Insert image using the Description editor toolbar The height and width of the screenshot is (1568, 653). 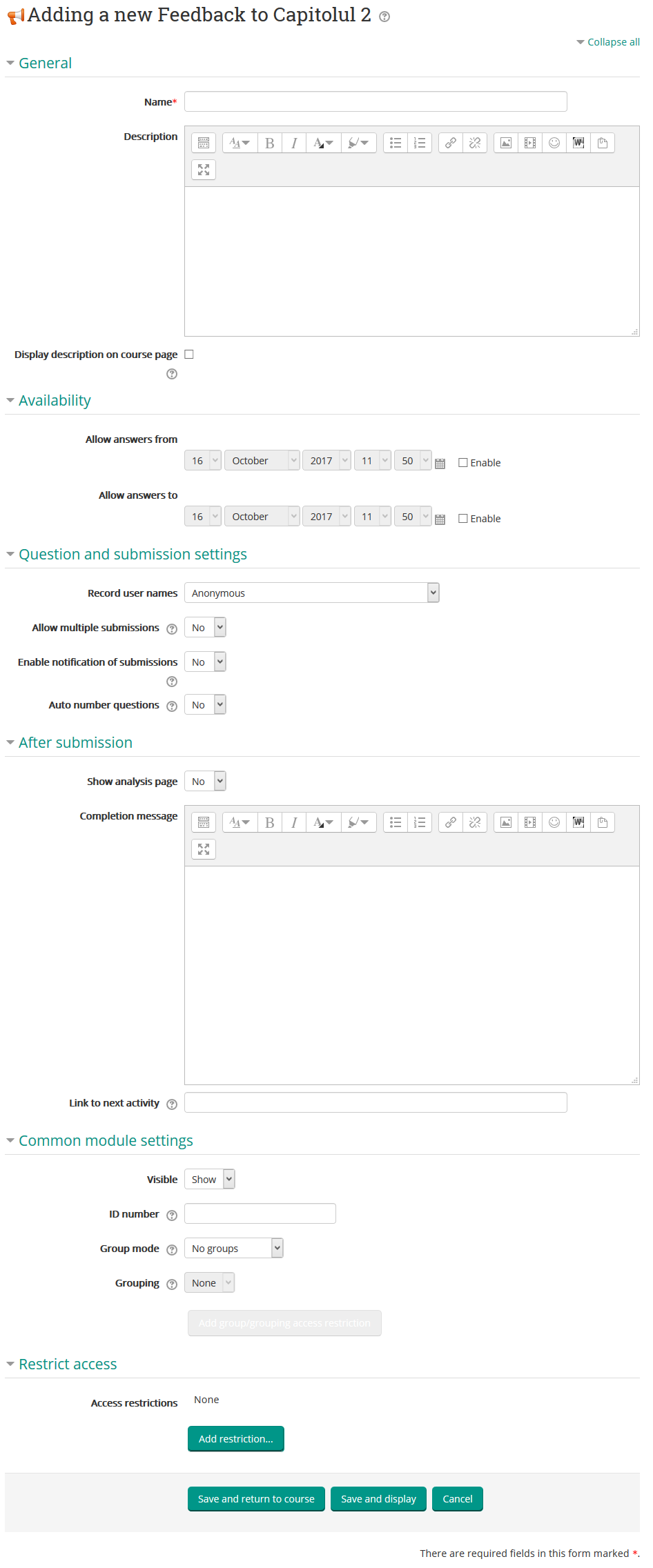coord(506,143)
